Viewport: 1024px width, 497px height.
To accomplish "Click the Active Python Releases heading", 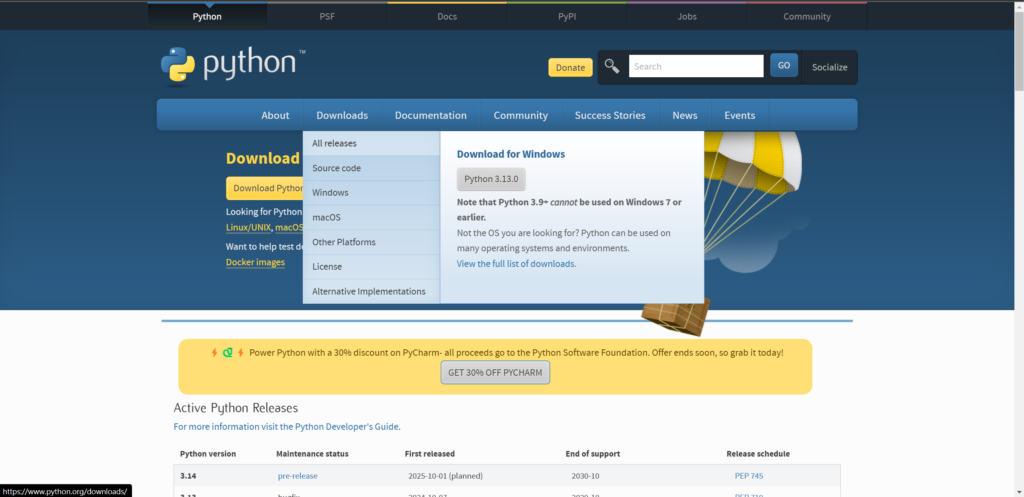I will click(236, 408).
